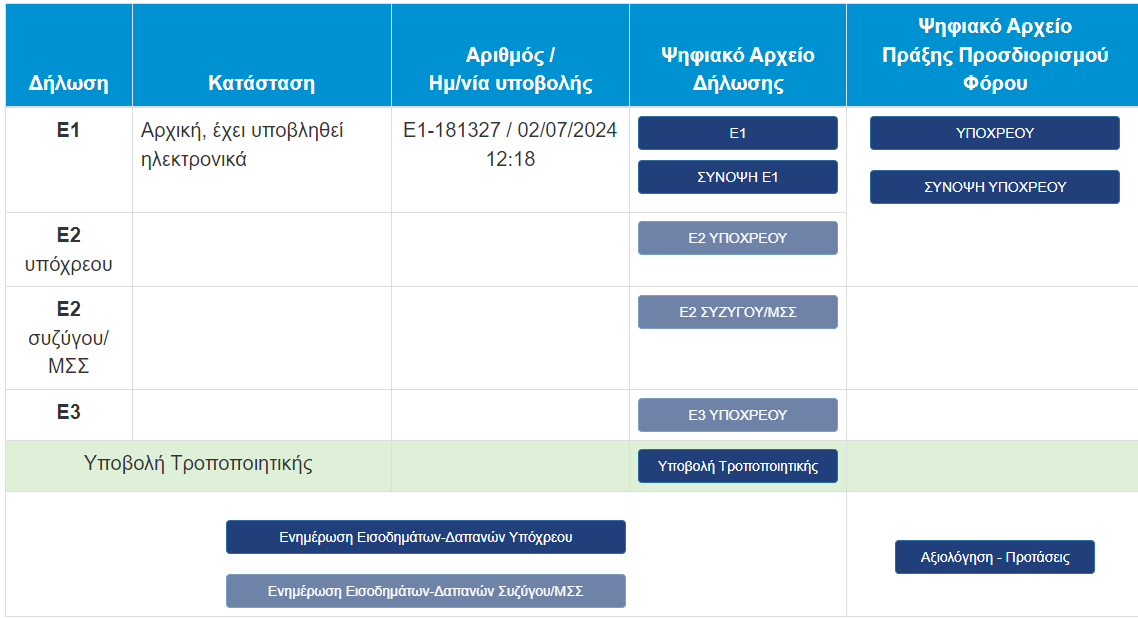
Task: Click the ΣΥΝΟΨΗ ΥΠΟΧΡΕΟΥ button
Action: [x=994, y=187]
